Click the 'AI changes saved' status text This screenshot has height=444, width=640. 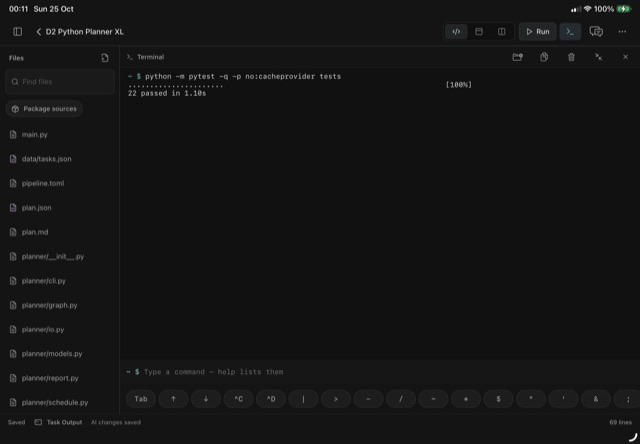coord(116,422)
